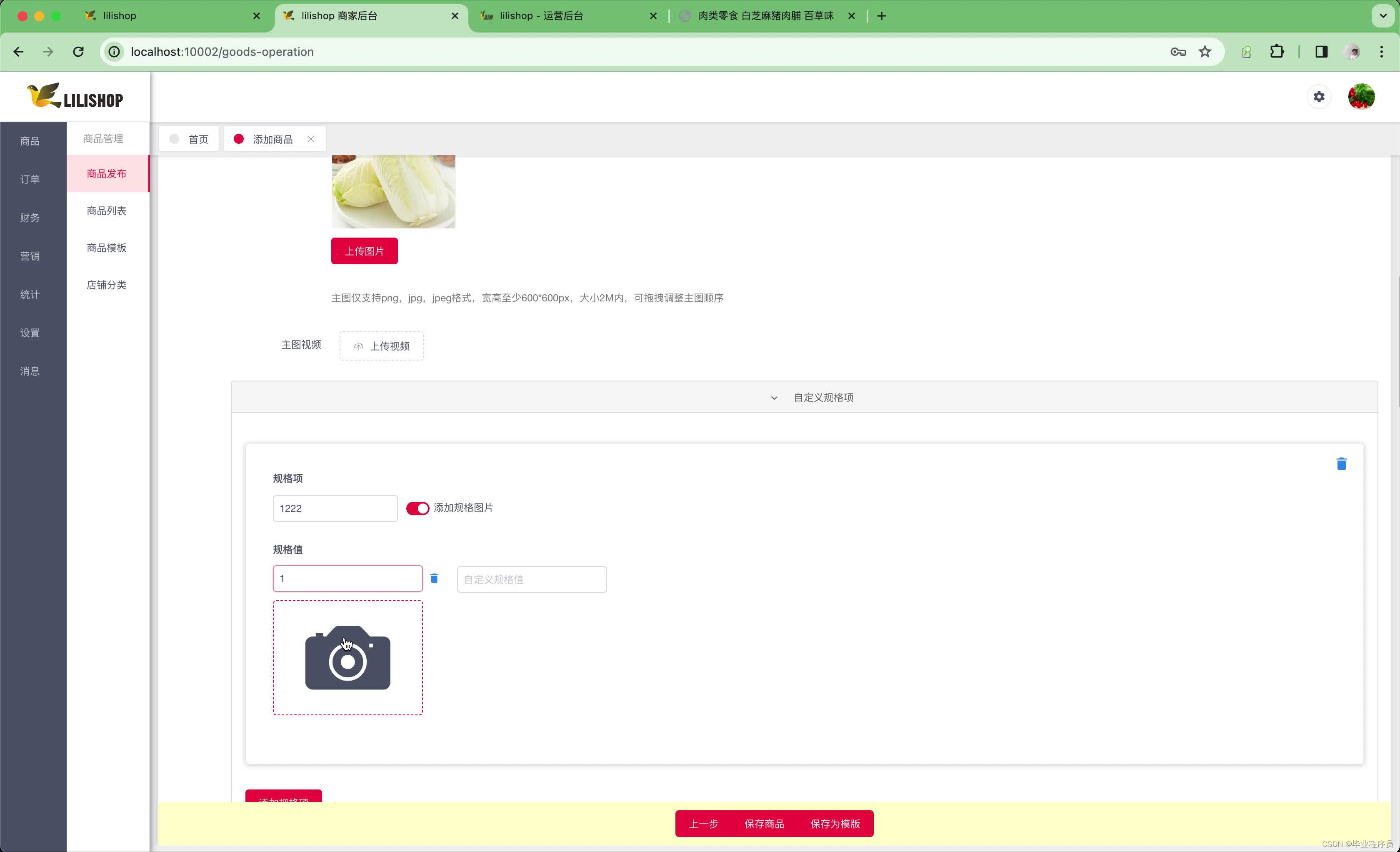
Task: Click the browser address bar URL
Action: click(x=222, y=52)
